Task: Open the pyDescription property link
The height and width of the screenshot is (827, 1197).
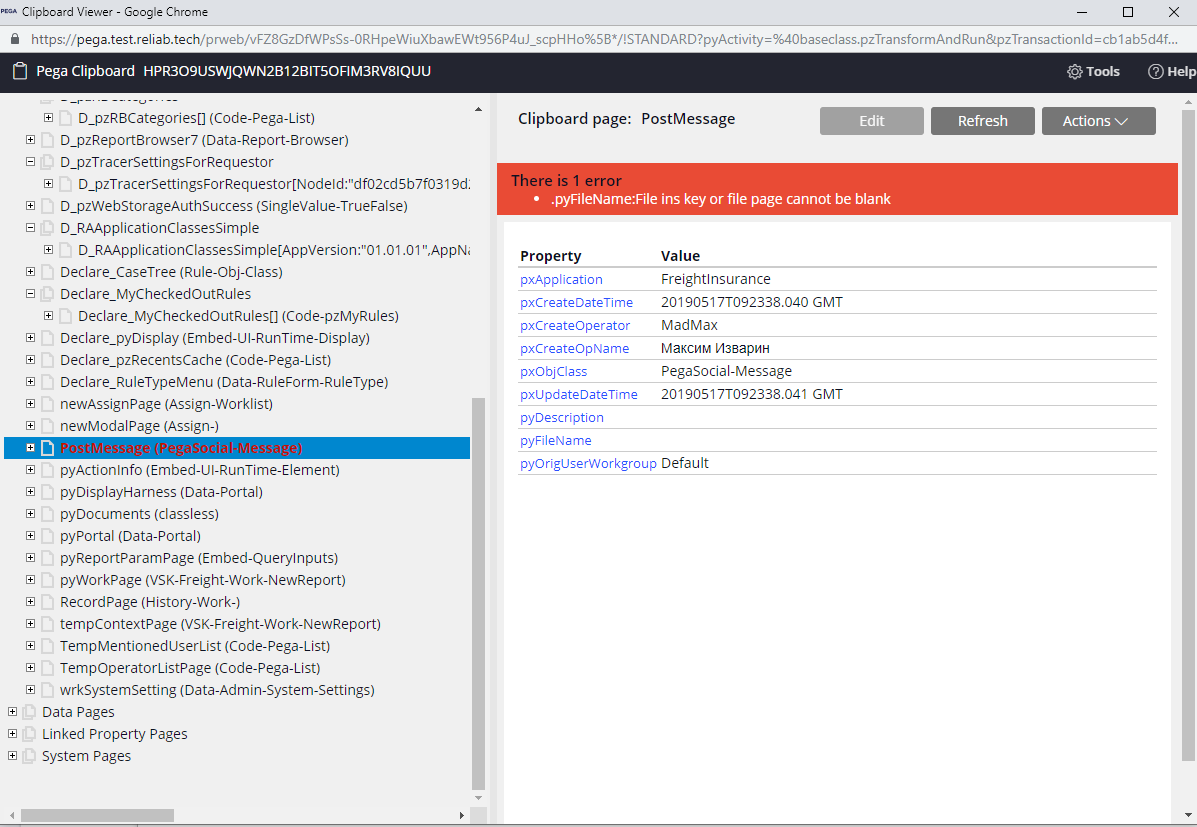Action: click(562, 418)
